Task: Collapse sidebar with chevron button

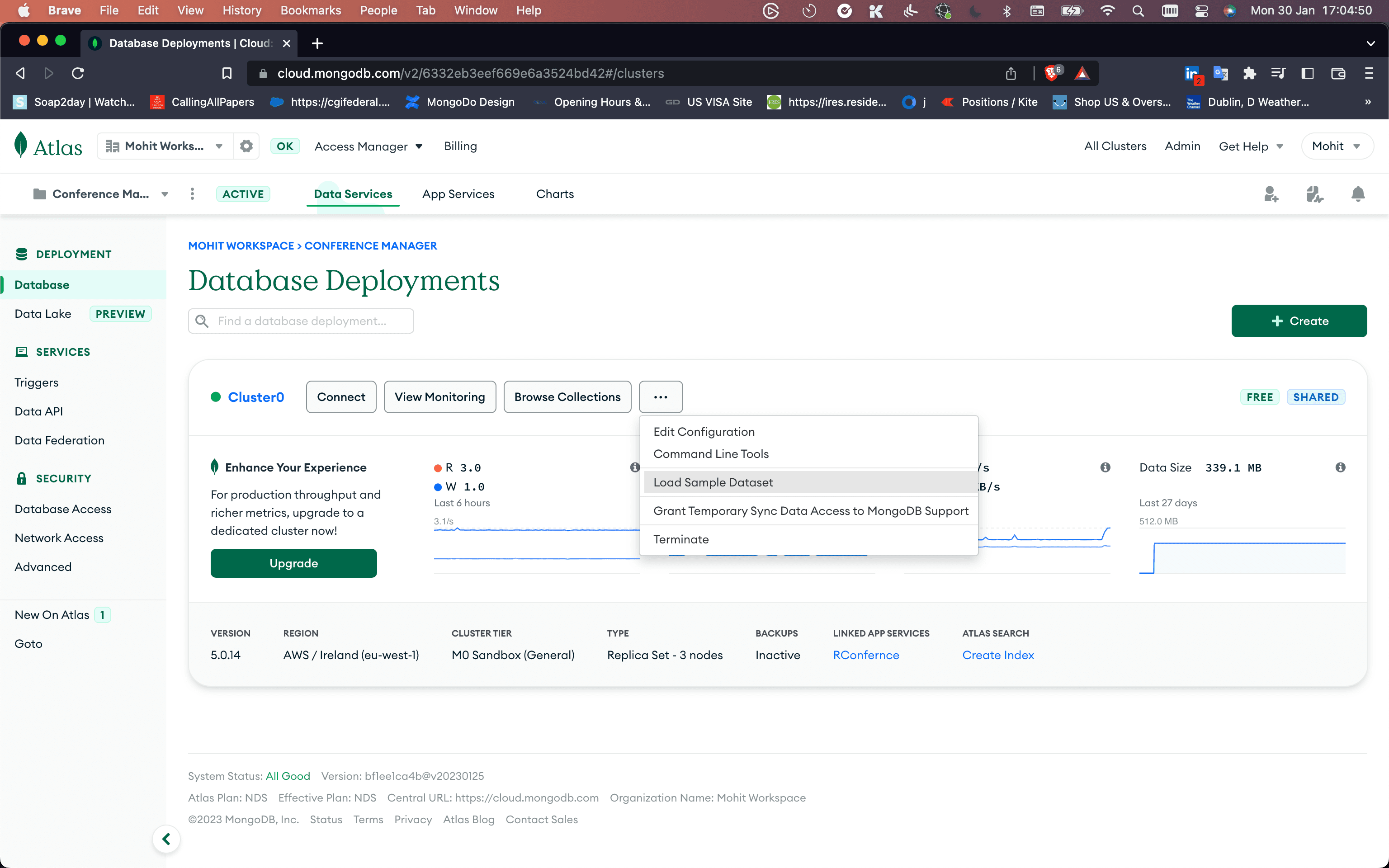Action: coord(166,840)
